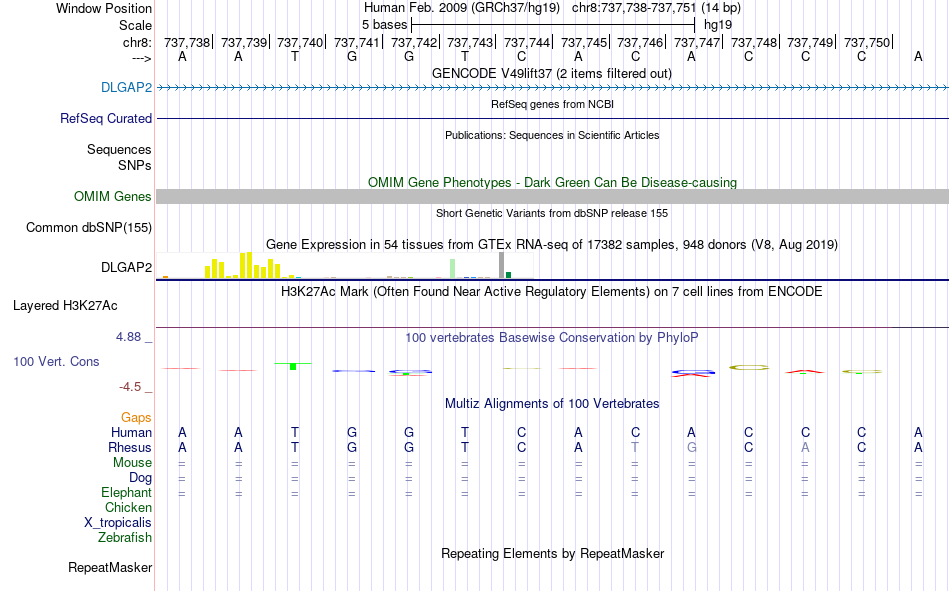This screenshot has width=950, height=591.
Task: Open the black DLGAP2 GTEx expression label
Action: coord(127,267)
